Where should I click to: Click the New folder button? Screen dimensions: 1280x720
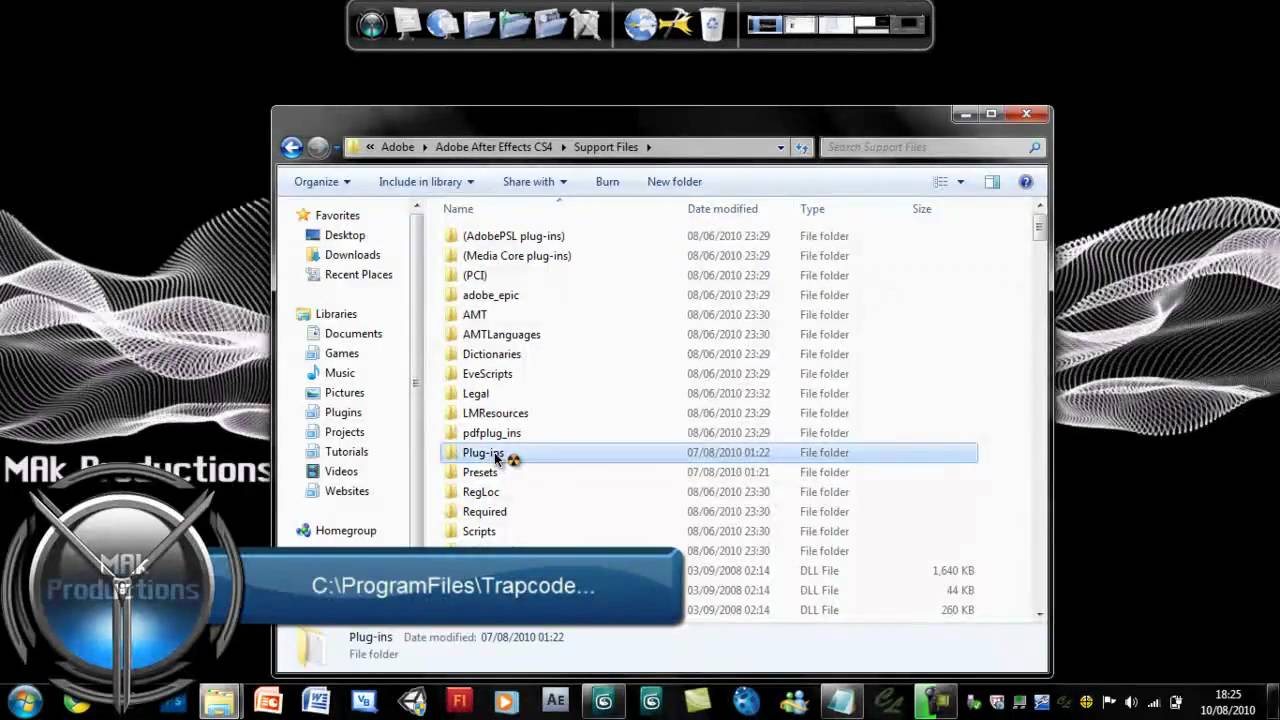674,182
